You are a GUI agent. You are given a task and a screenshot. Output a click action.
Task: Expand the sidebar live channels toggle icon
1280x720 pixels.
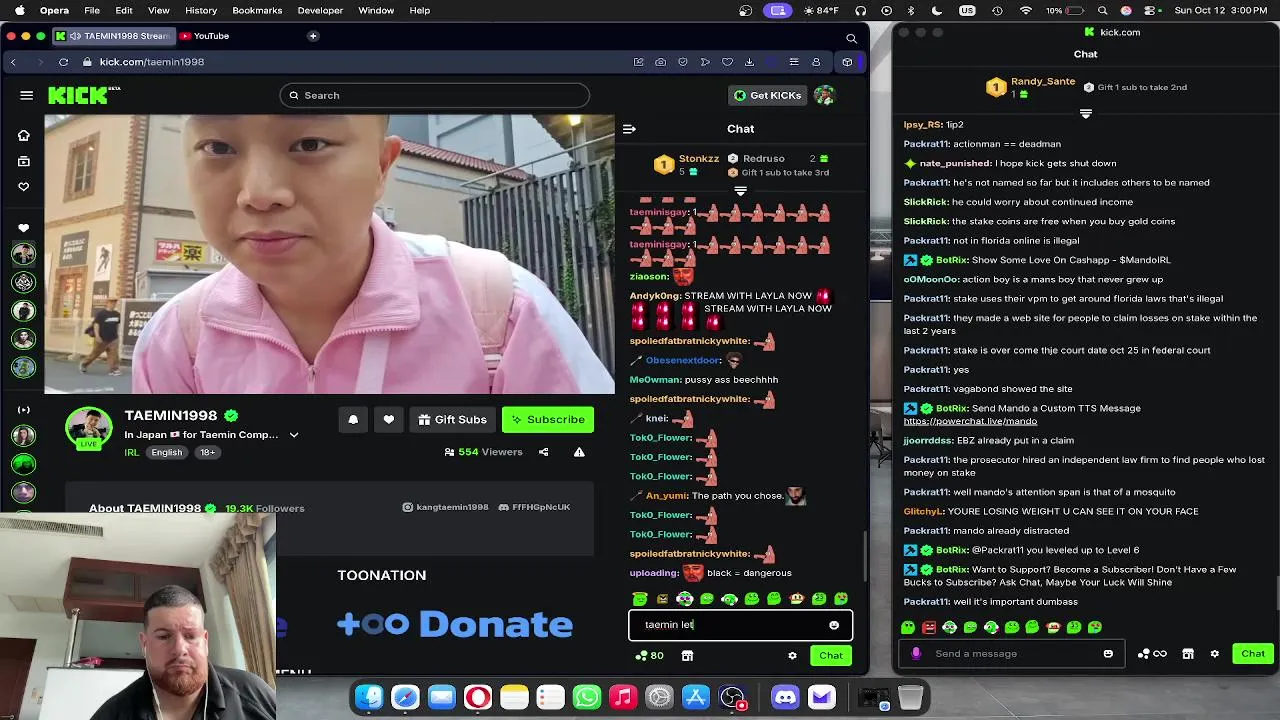click(x=24, y=410)
